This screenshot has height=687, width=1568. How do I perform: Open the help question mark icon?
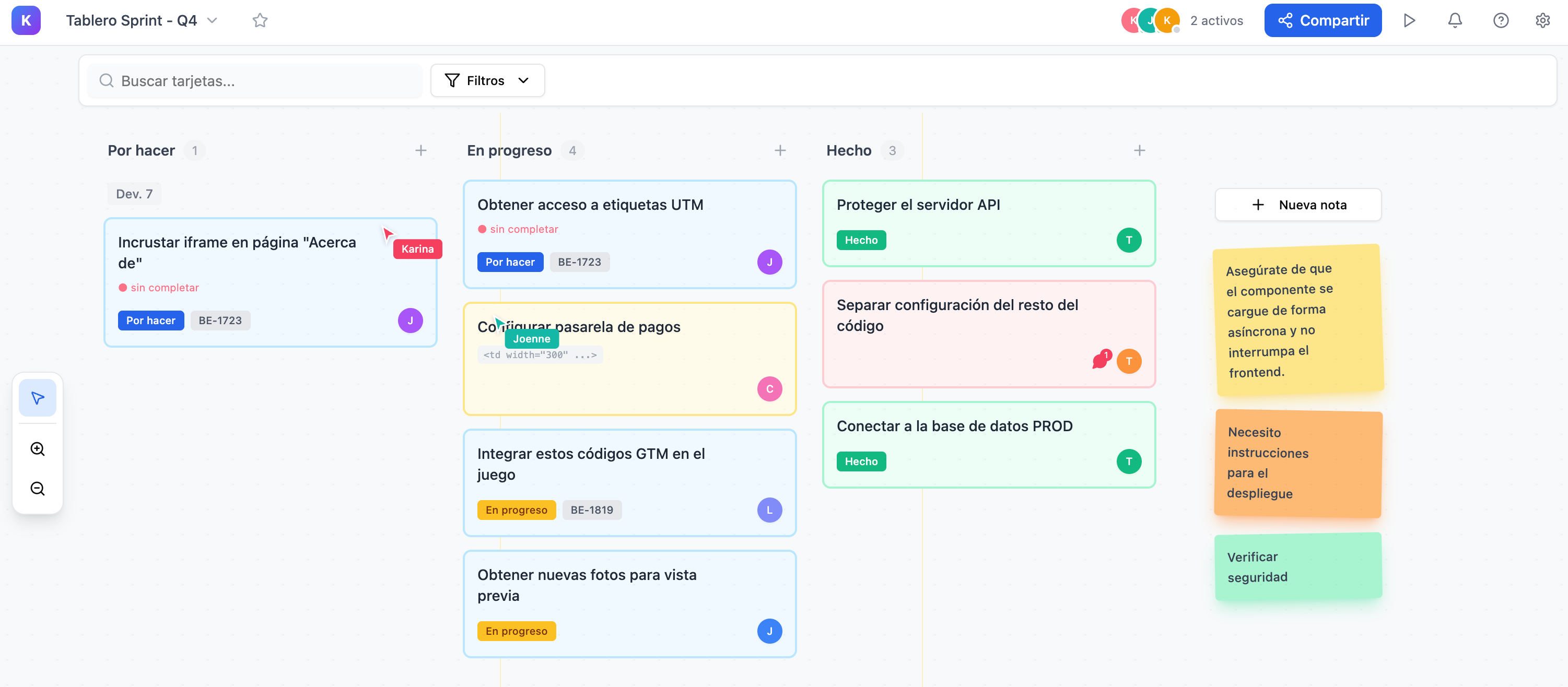1501,21
